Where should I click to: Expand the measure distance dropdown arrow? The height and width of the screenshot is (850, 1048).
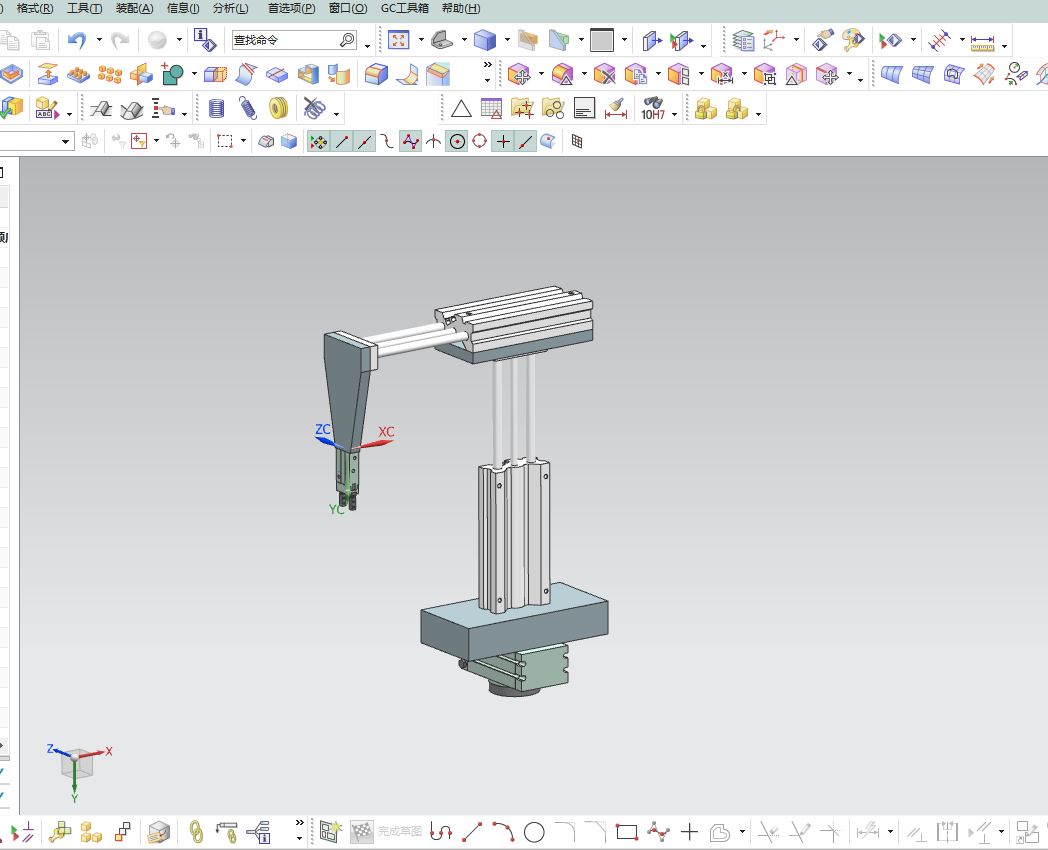(1005, 45)
